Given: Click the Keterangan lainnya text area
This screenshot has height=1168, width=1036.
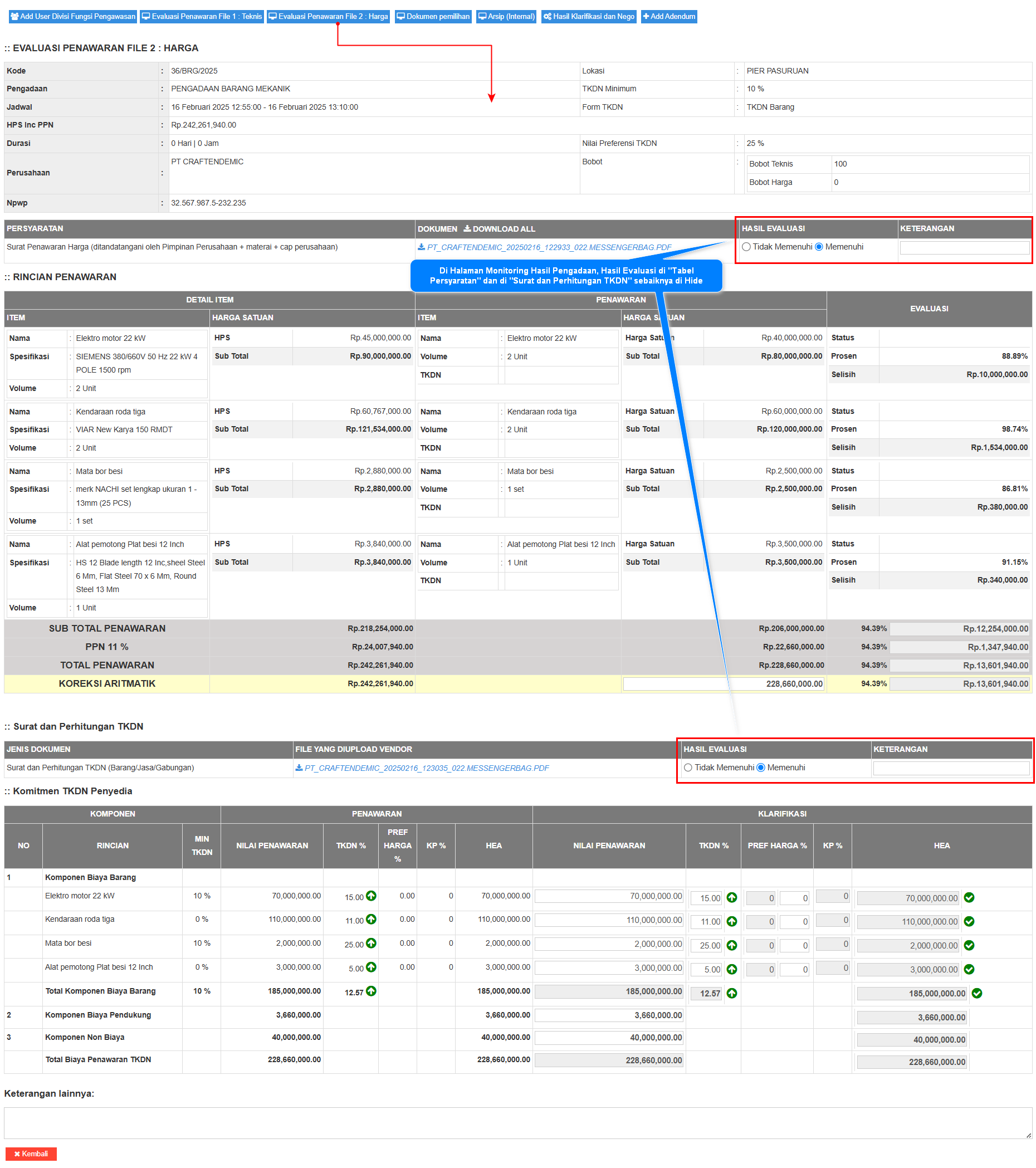Looking at the screenshot, I should pos(517,1123).
